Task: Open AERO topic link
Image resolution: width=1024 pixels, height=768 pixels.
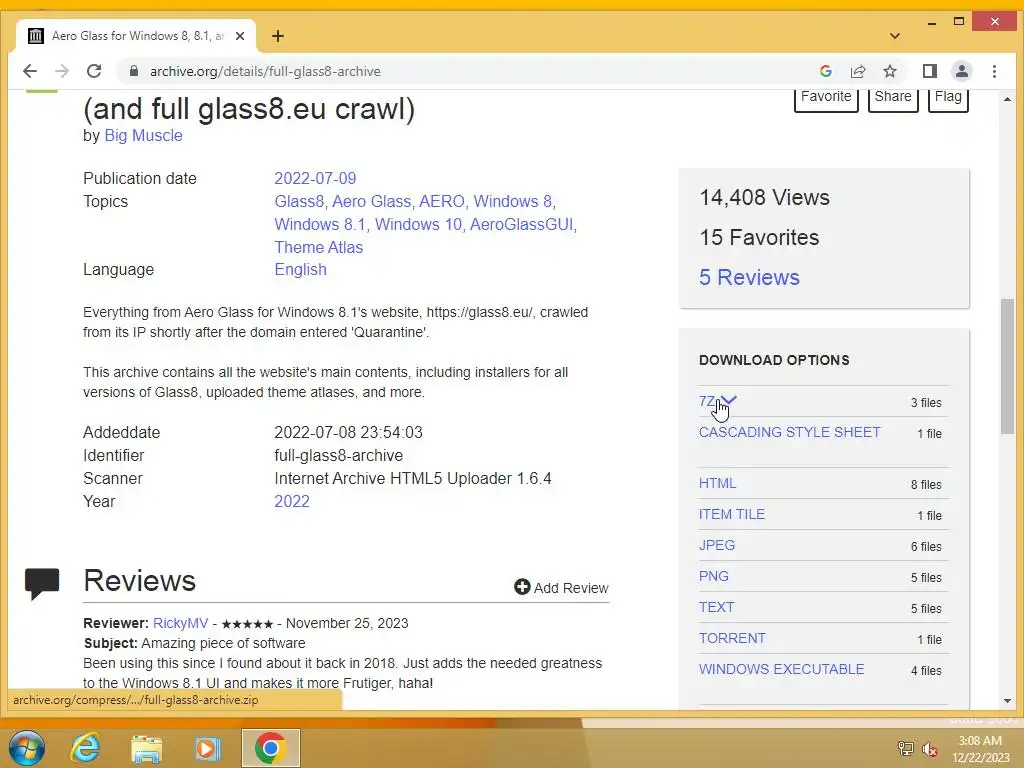Action: tap(441, 201)
